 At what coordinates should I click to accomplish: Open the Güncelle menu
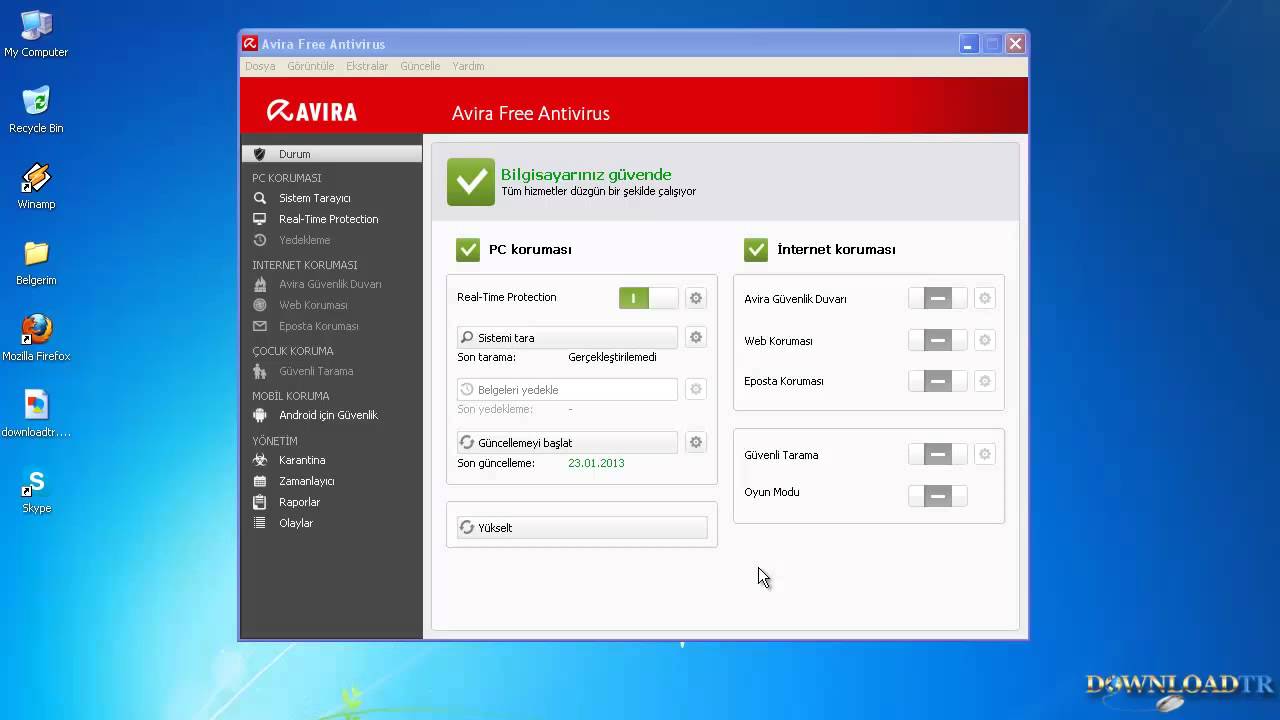tap(420, 66)
